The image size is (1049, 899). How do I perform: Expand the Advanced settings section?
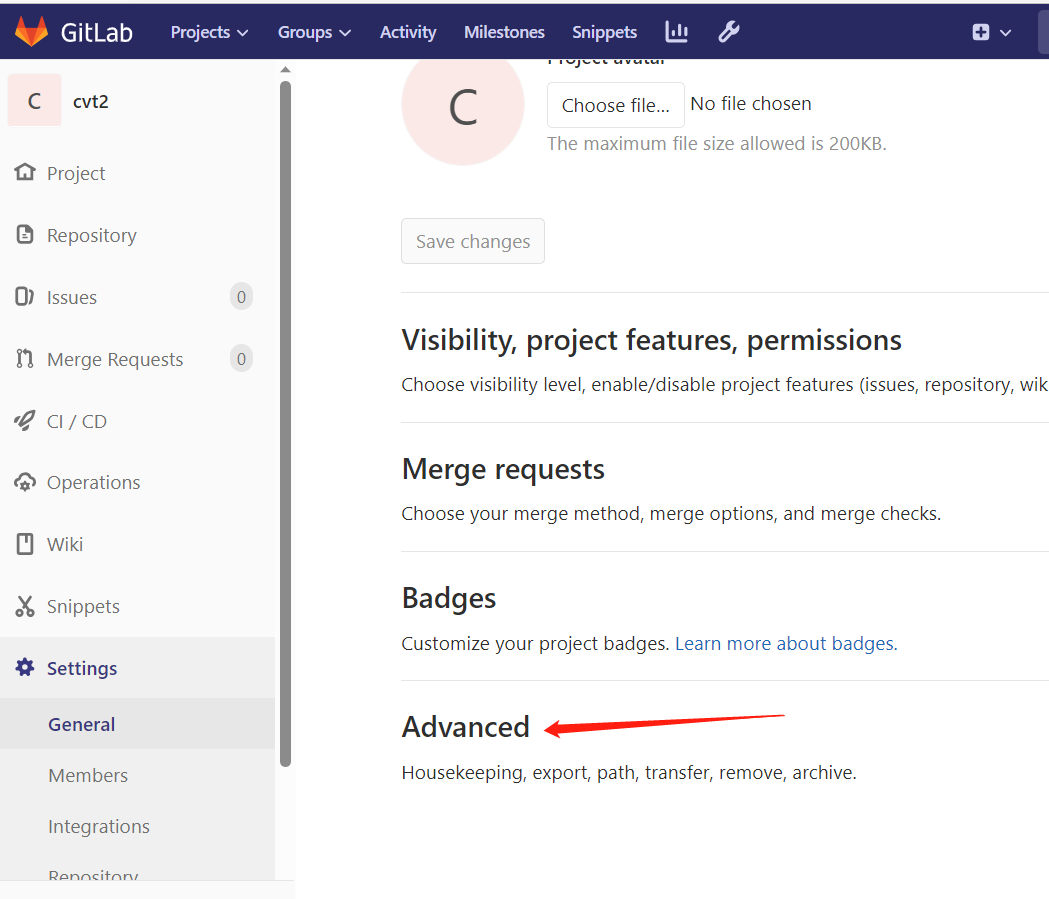tap(466, 727)
